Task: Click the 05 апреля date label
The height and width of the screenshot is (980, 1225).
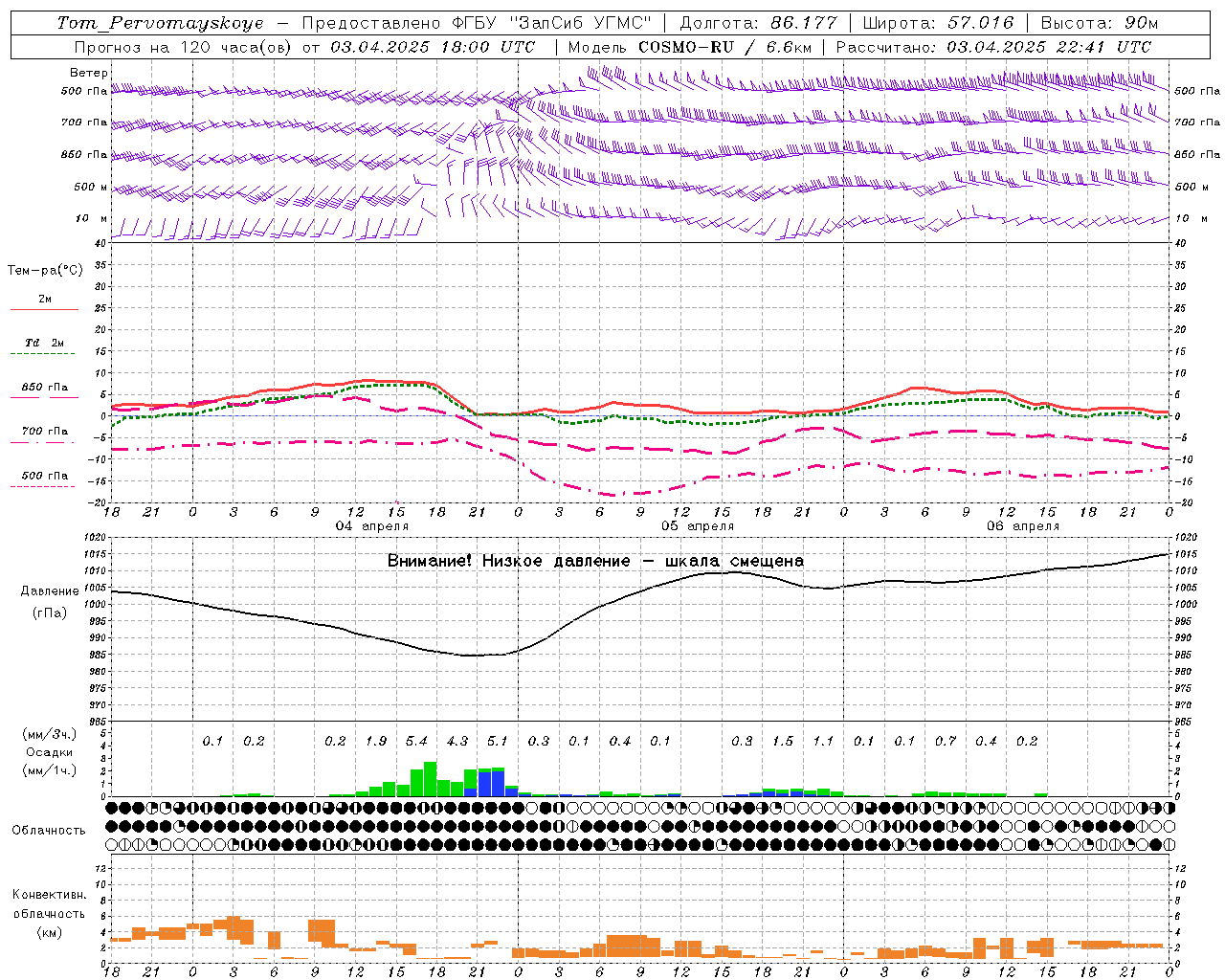Action: [698, 526]
